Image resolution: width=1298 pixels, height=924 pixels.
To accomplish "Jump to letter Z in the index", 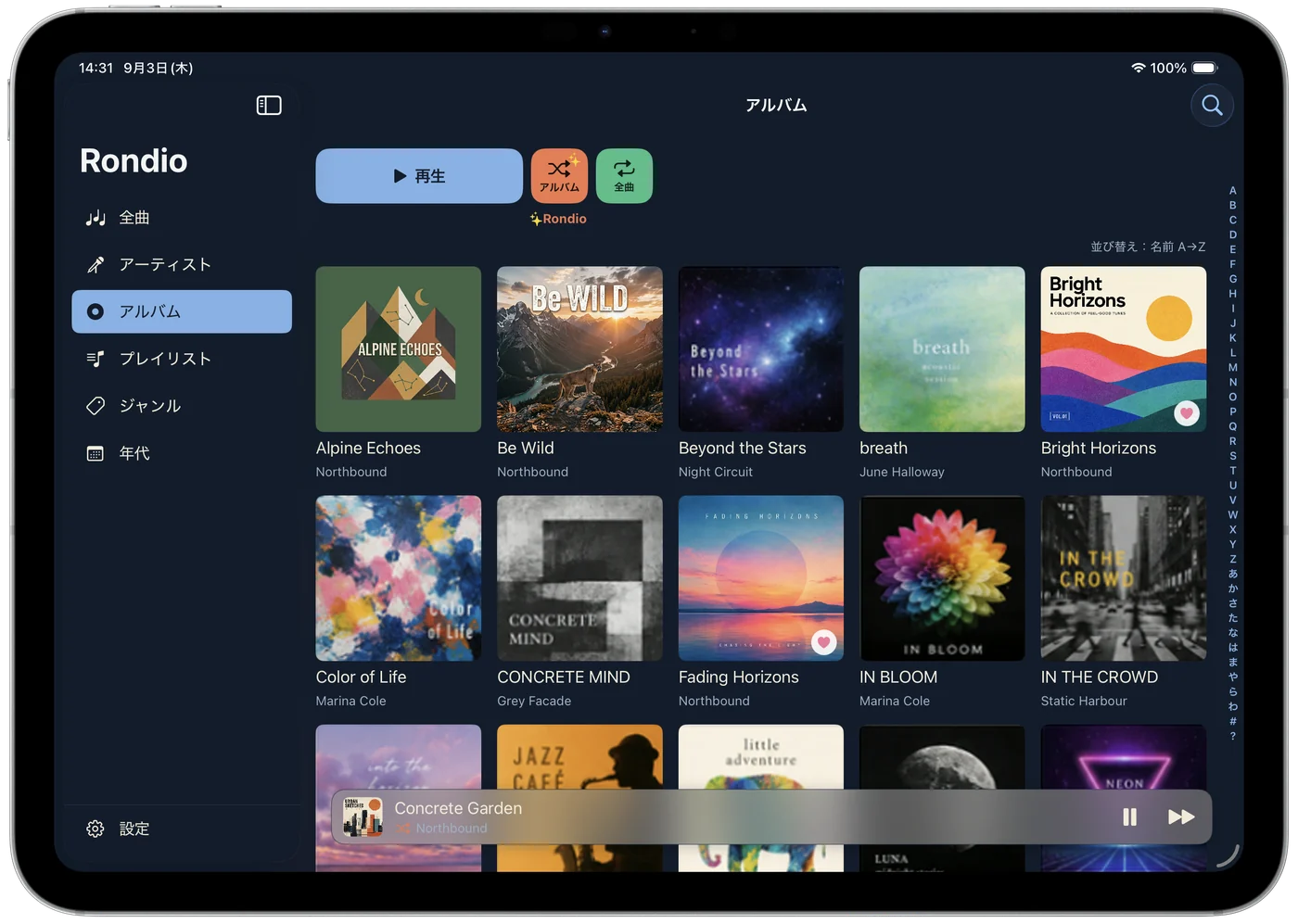I will click(x=1233, y=559).
